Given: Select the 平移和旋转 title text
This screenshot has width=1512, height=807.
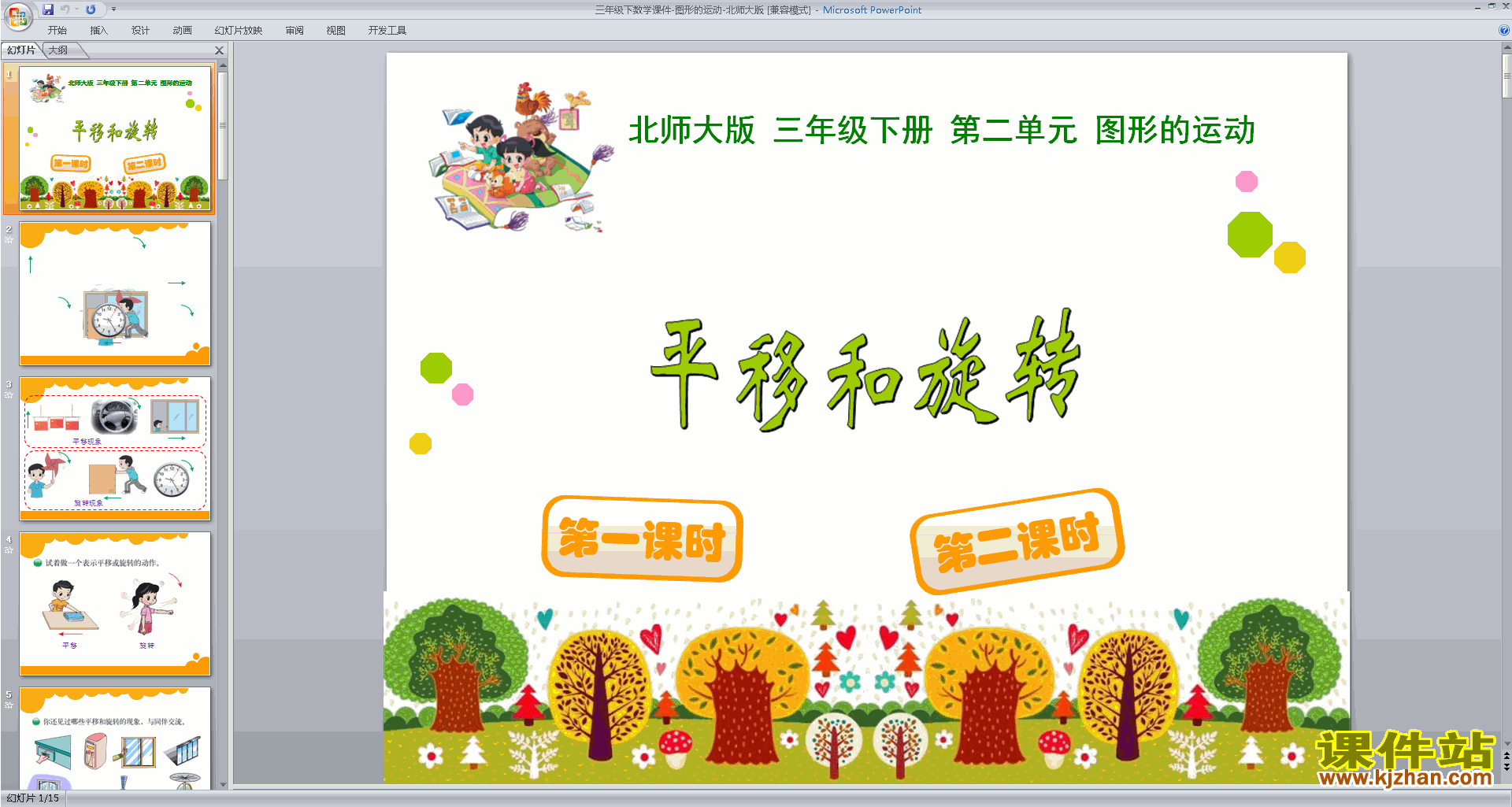Looking at the screenshot, I should click(x=865, y=369).
